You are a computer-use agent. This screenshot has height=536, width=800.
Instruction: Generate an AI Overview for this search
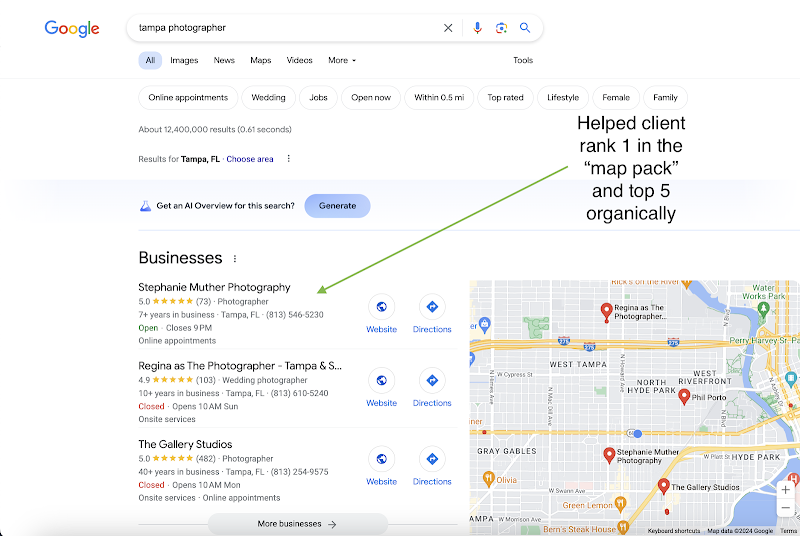[337, 206]
